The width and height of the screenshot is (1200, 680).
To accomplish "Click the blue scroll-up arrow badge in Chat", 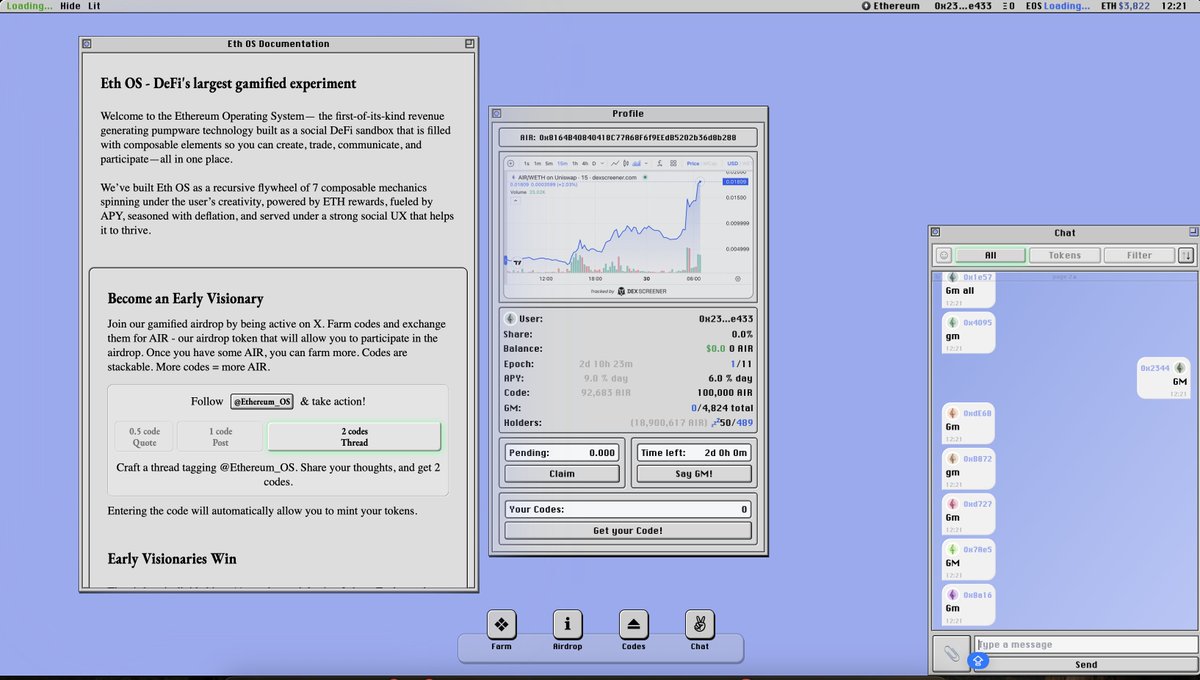I will click(x=979, y=660).
